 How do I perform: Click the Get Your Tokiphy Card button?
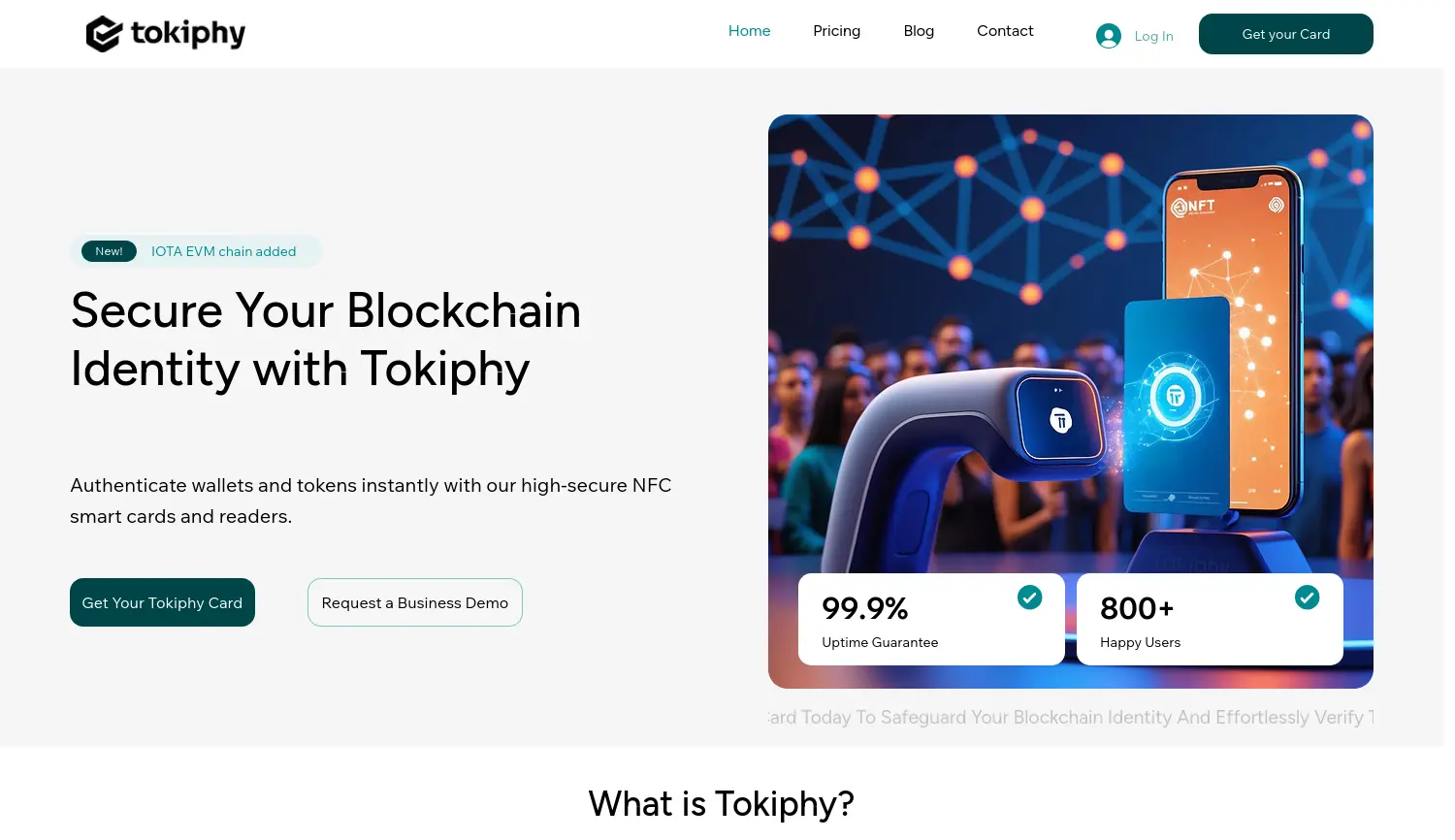[x=162, y=602]
